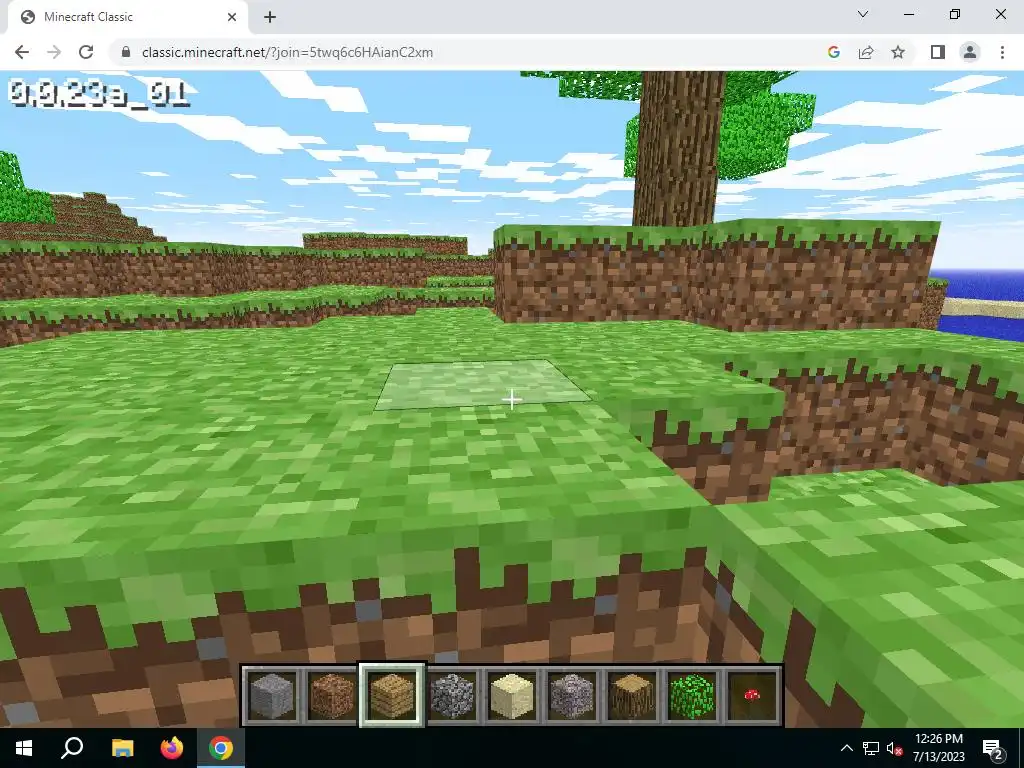Open the tab search dropdown
This screenshot has width=1024, height=768.
[863, 14]
